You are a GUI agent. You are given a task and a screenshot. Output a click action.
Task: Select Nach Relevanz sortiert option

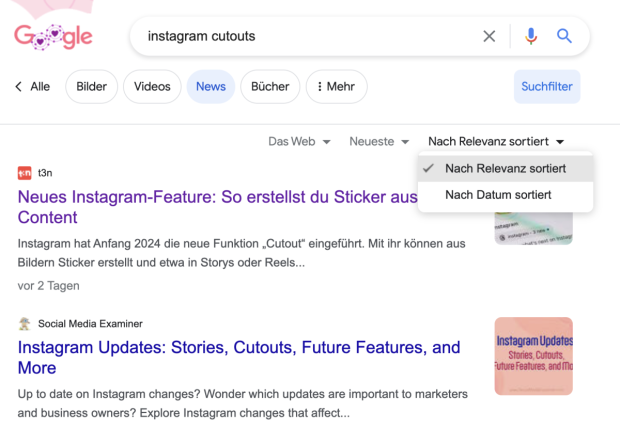[505, 168]
